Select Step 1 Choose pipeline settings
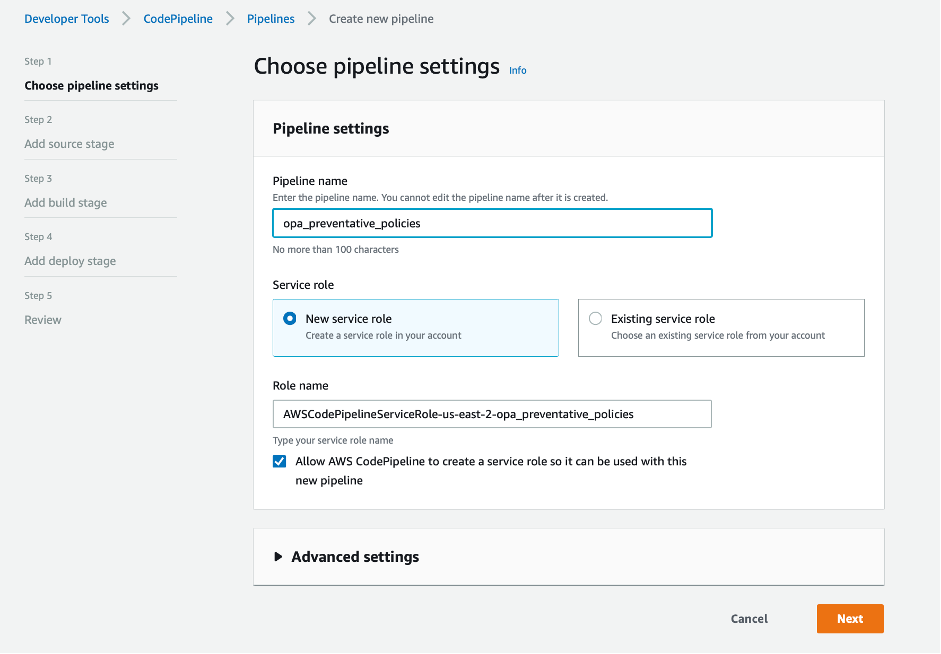941x654 pixels. click(x=90, y=85)
